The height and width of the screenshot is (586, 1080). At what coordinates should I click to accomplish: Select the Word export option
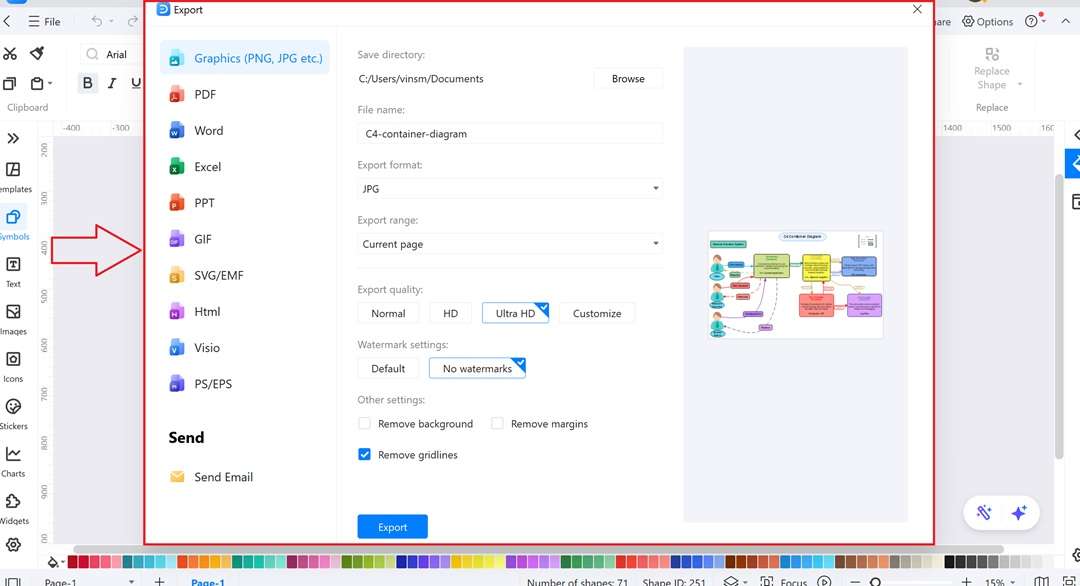click(x=209, y=130)
